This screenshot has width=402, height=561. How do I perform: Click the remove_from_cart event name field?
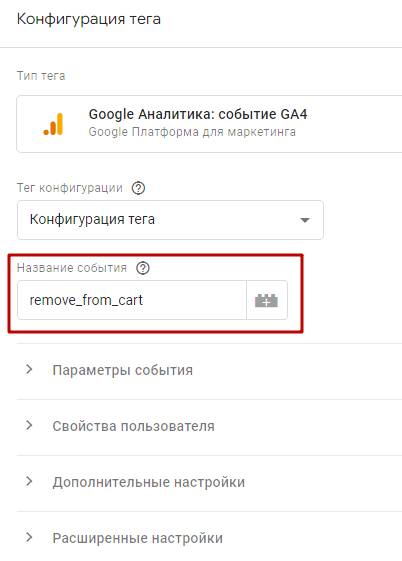(x=132, y=300)
